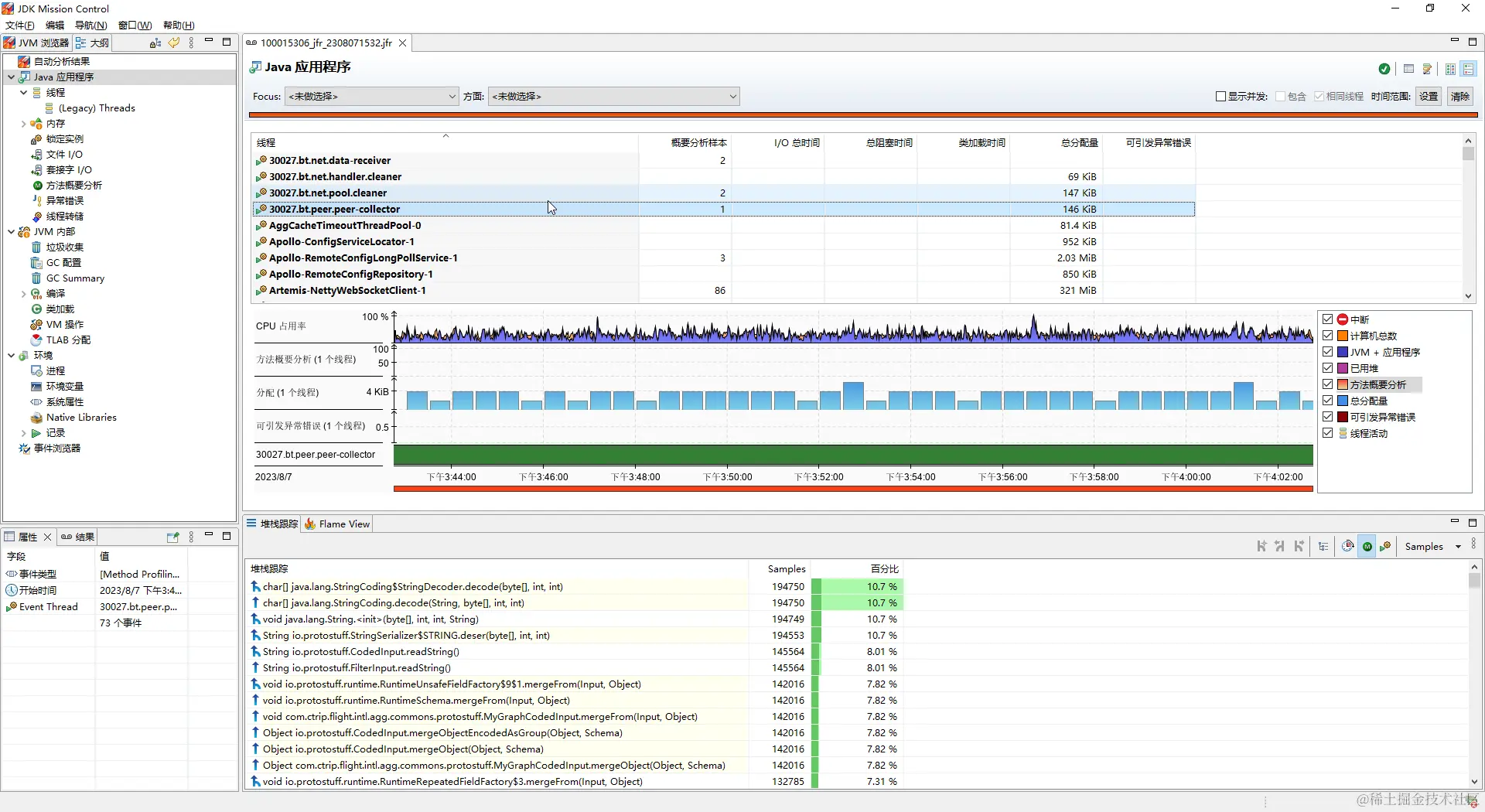This screenshot has height=812, width=1485.
Task: Click view menu dots in JVM browser panel
Action: pyautogui.click(x=191, y=43)
